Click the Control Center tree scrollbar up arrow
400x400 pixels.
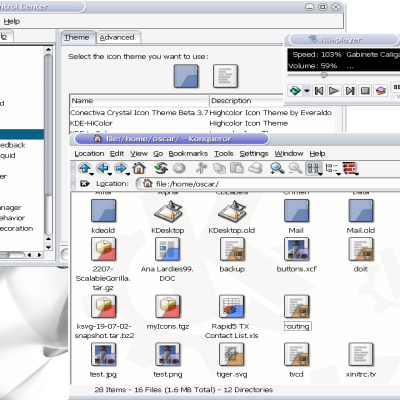48,49
